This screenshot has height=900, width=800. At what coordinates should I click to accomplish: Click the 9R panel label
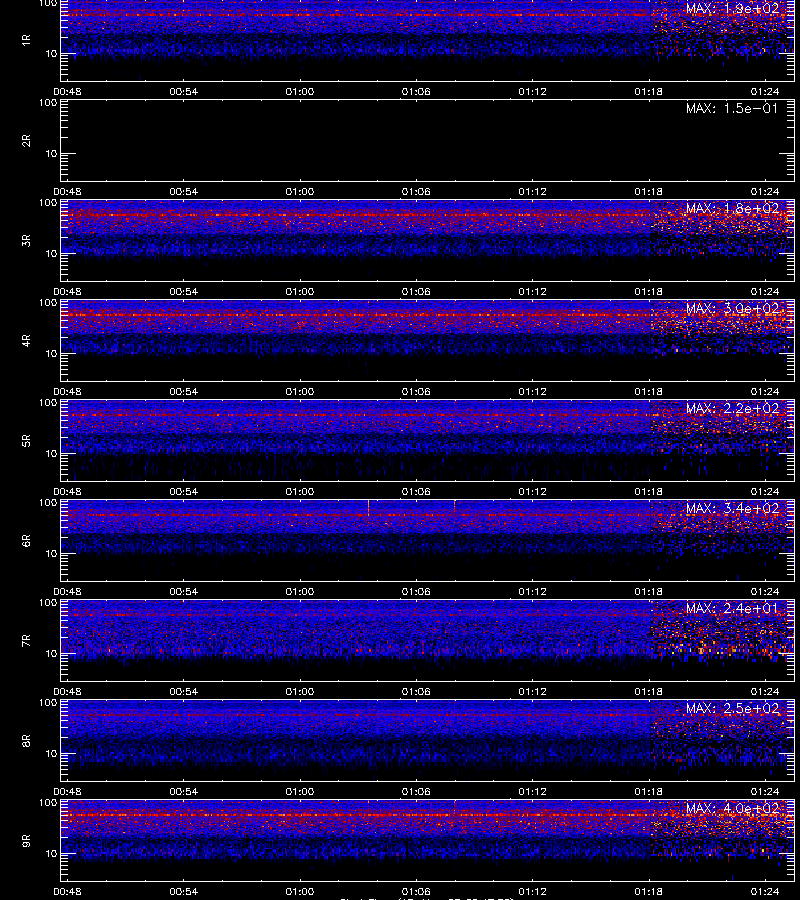point(26,841)
